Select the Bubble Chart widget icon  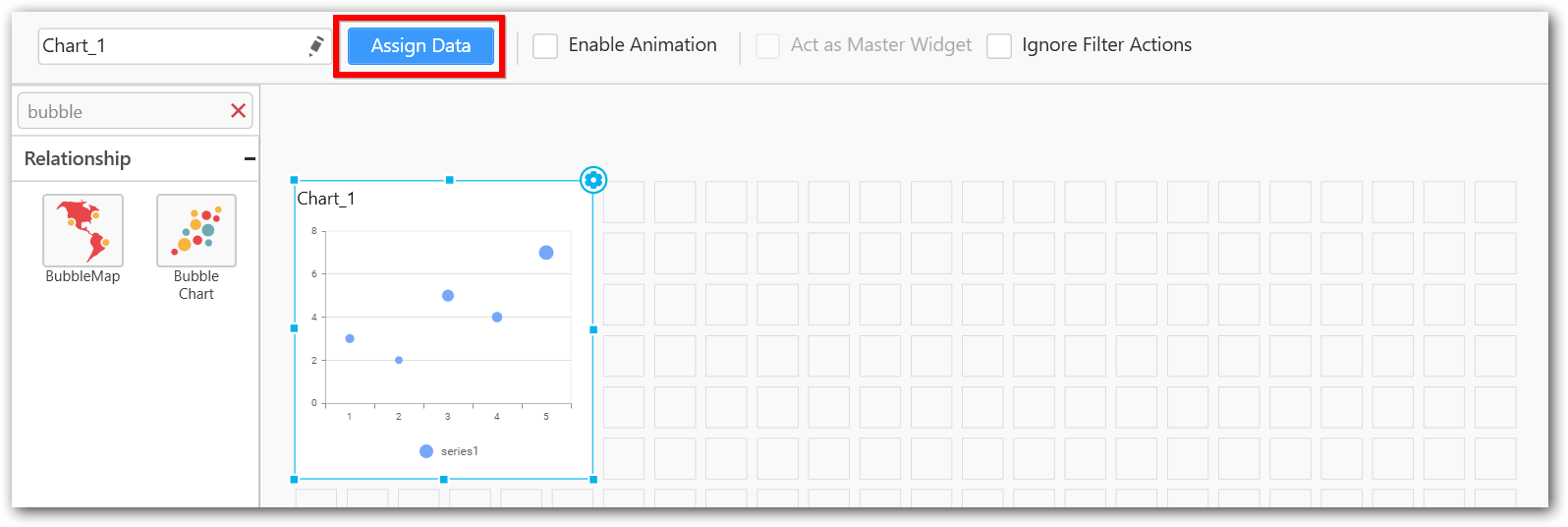196,231
